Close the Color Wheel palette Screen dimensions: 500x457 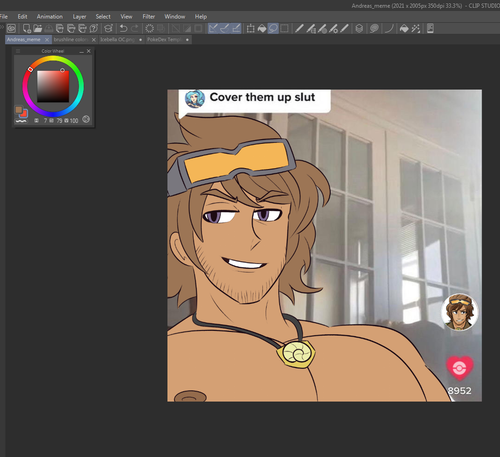[89, 51]
